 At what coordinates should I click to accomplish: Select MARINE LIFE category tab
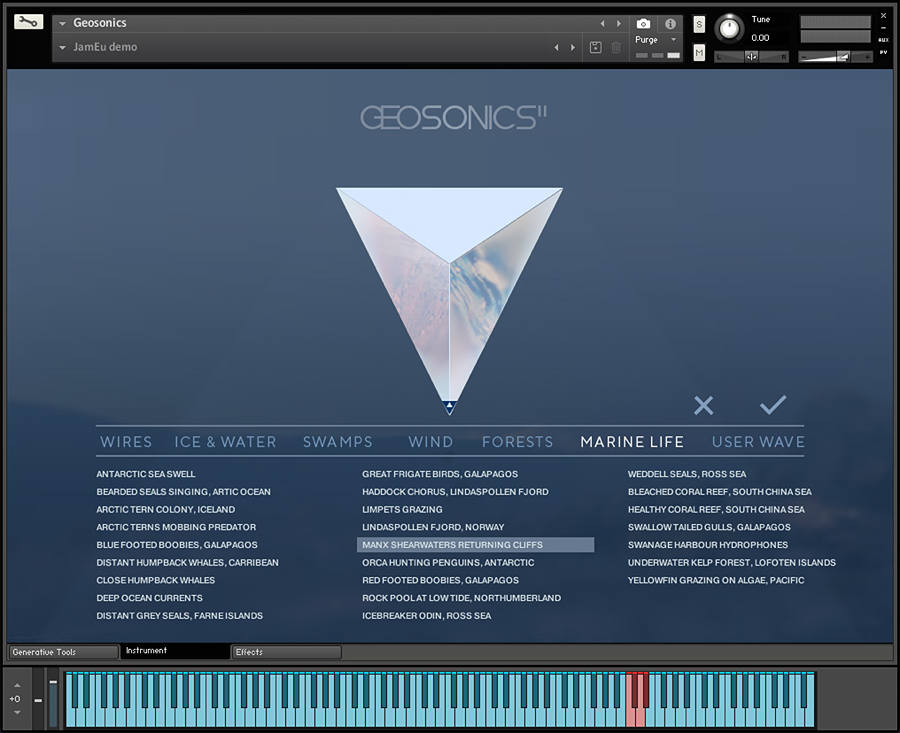point(632,441)
